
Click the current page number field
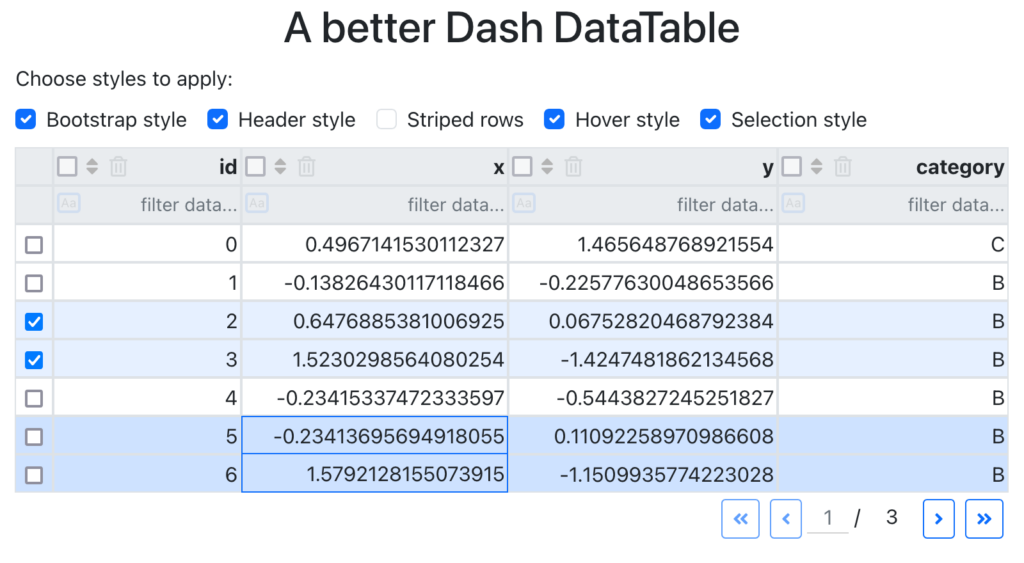pyautogui.click(x=828, y=518)
